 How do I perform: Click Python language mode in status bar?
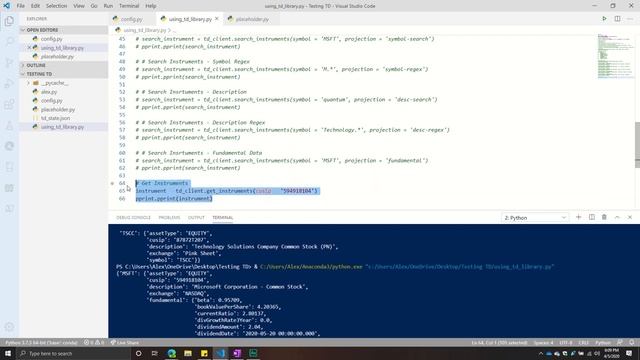[x=602, y=342]
